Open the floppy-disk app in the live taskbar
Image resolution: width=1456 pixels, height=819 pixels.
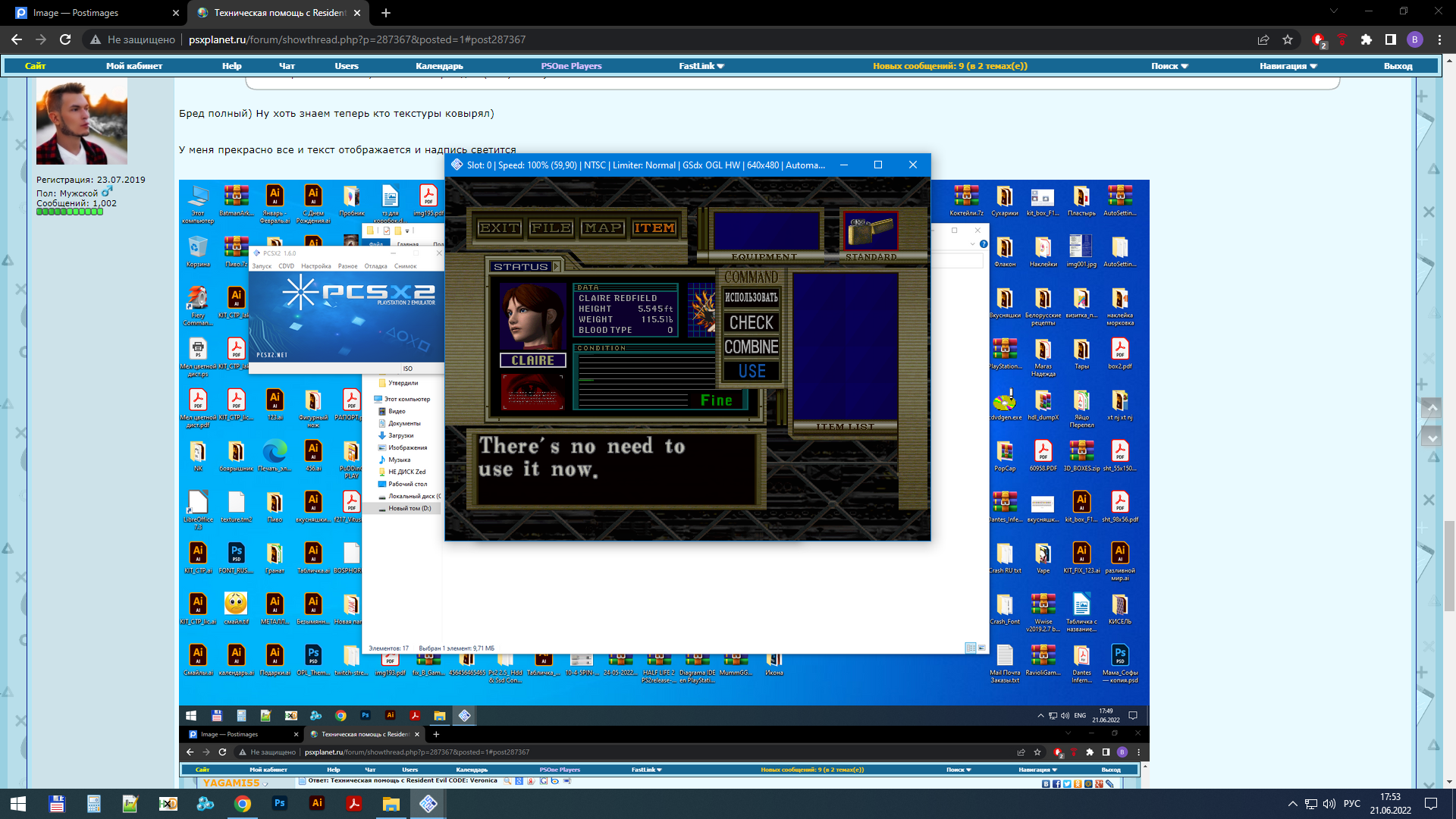[x=57, y=804]
